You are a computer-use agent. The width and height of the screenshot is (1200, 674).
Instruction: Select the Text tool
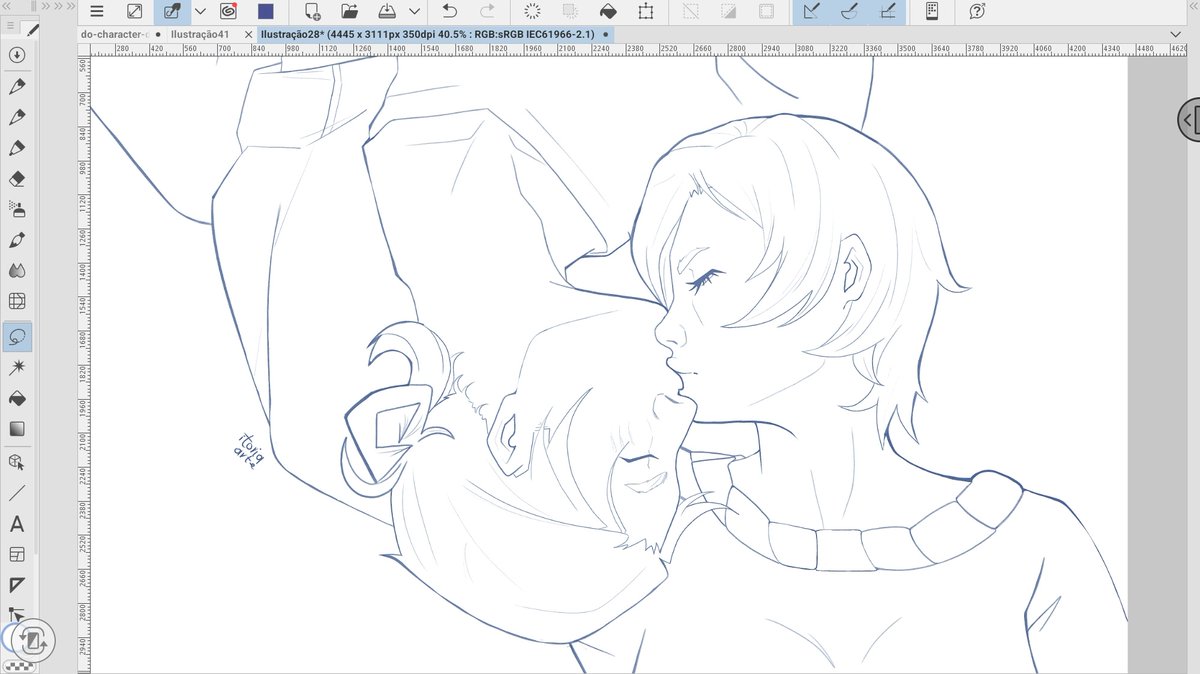17,524
